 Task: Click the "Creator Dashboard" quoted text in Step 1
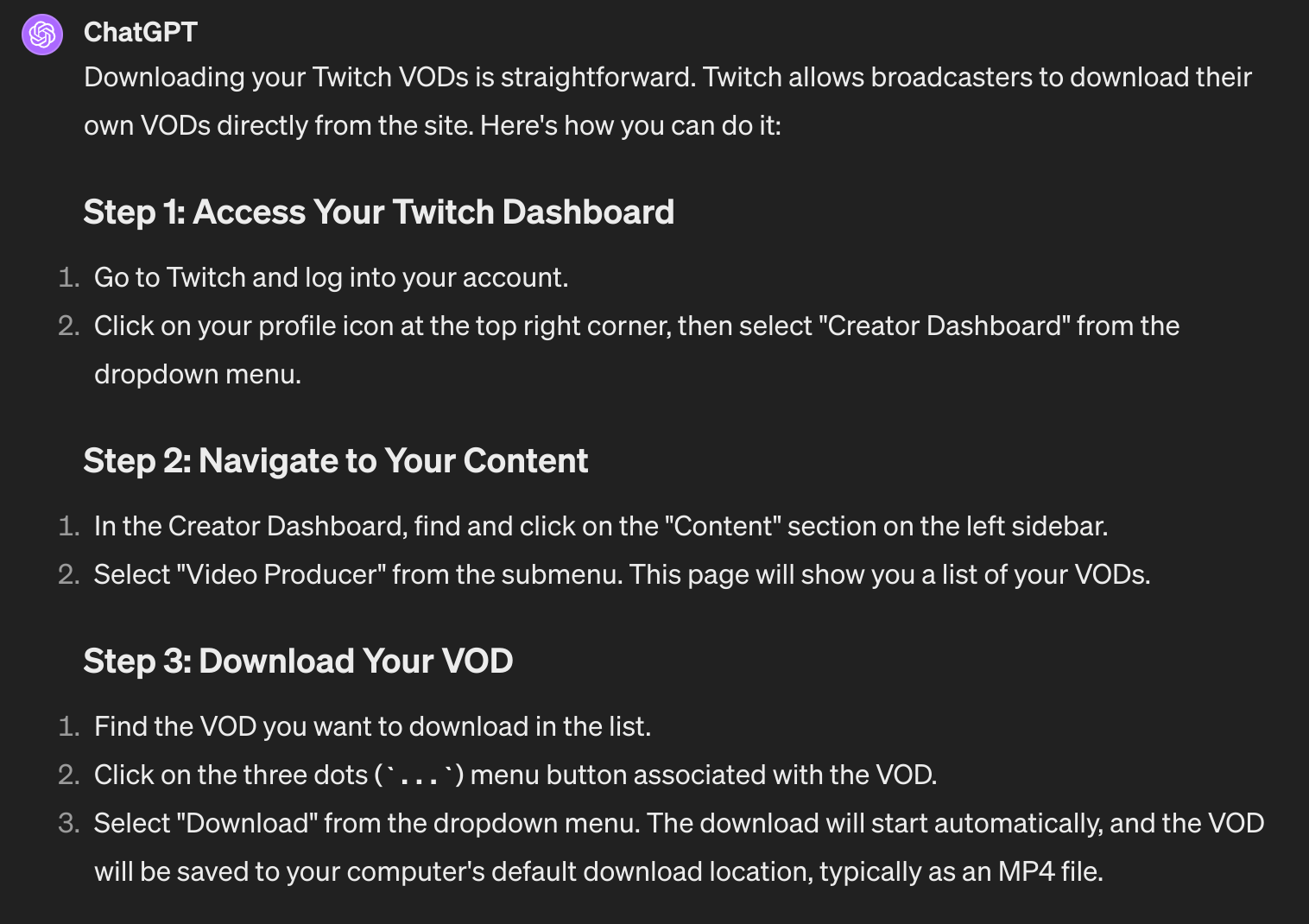[x=944, y=326]
